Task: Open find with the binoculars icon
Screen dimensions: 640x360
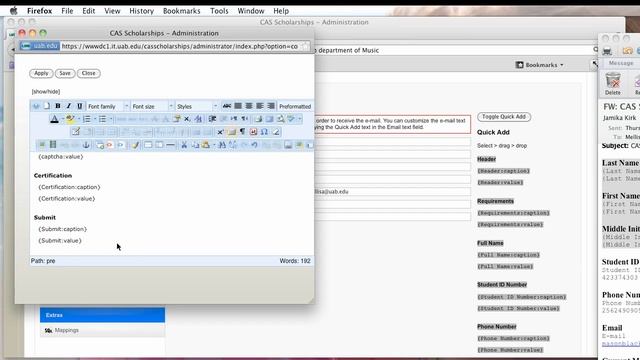Action: pos(222,145)
